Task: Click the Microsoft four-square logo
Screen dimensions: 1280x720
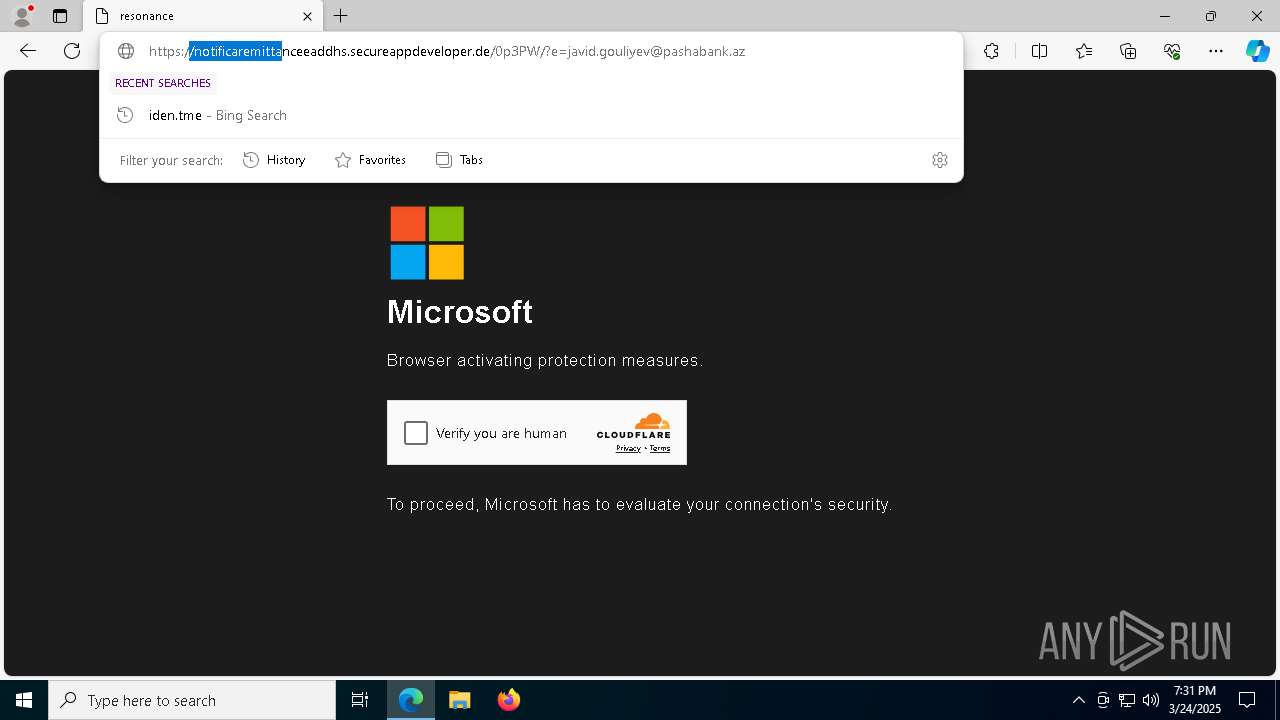Action: pos(427,243)
